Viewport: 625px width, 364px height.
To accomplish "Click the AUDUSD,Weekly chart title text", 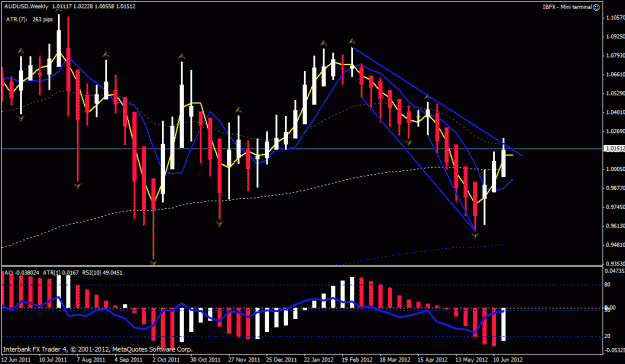I will tap(26, 6).
